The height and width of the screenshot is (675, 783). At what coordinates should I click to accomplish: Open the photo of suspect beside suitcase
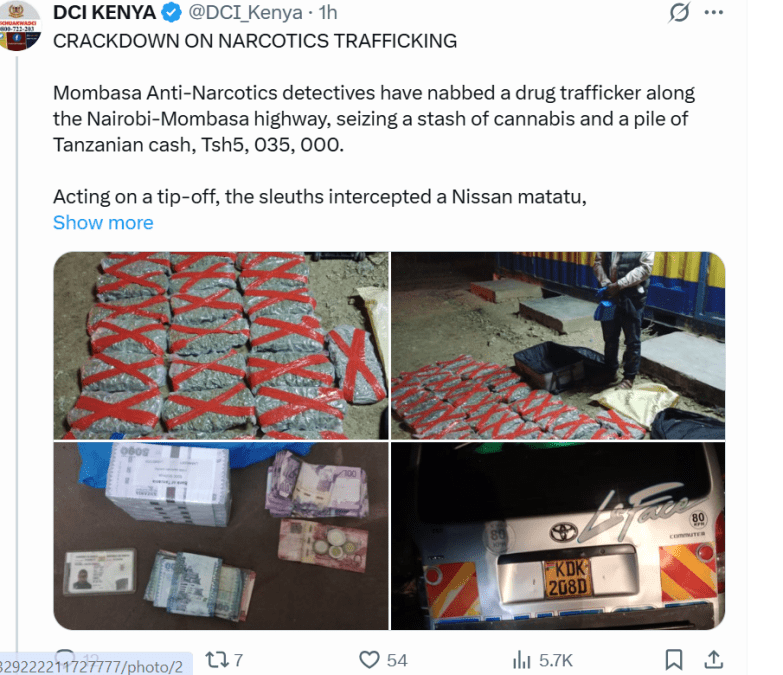(558, 345)
